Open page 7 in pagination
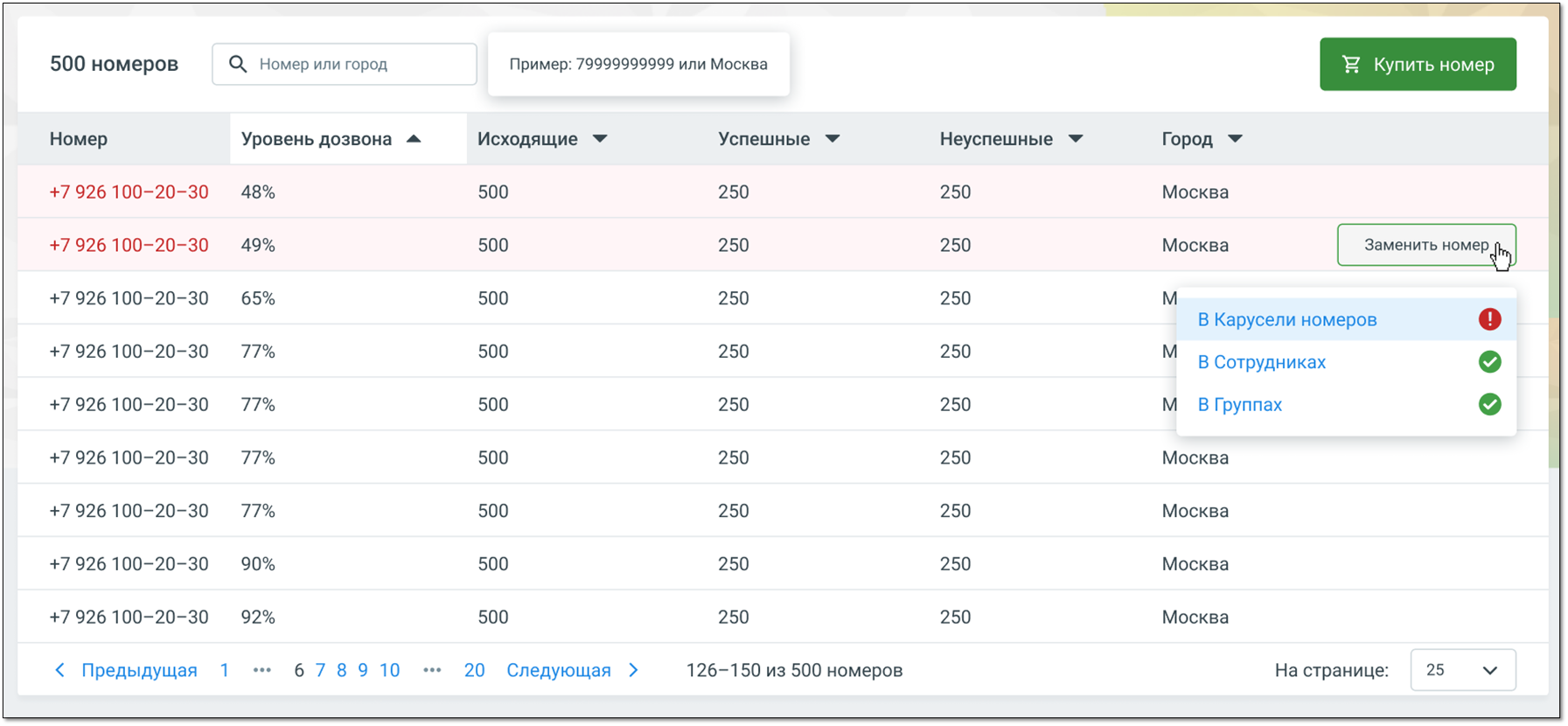The image size is (1568, 726). point(320,670)
